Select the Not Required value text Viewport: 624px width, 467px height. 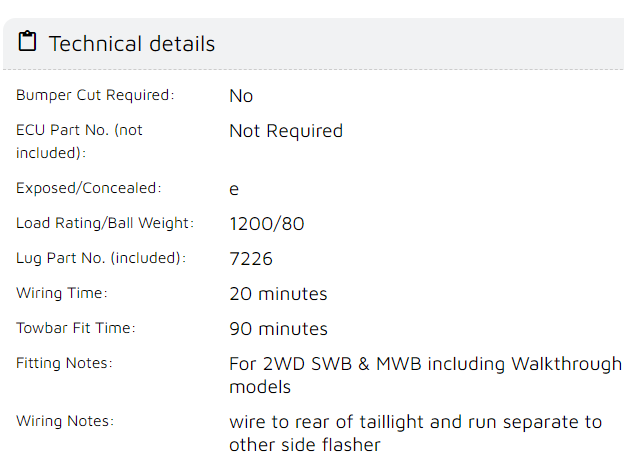286,131
